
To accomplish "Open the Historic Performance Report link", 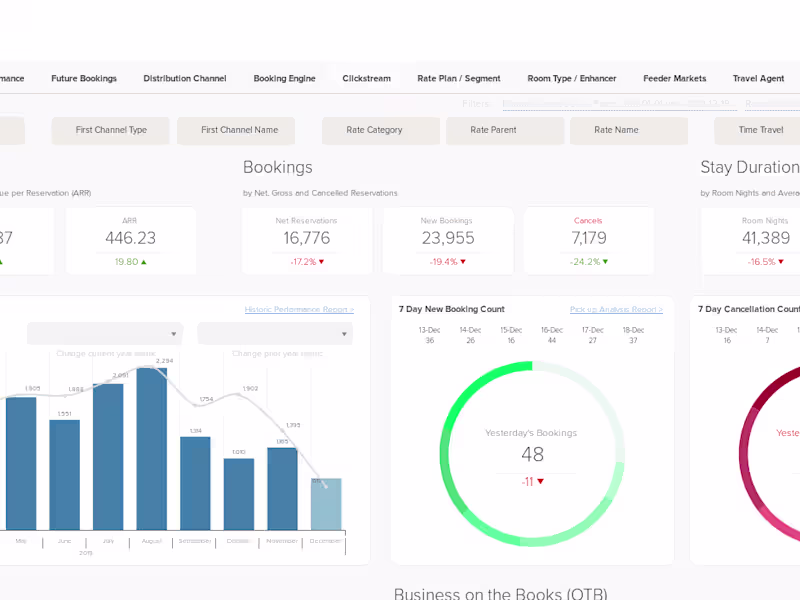I will (299, 309).
